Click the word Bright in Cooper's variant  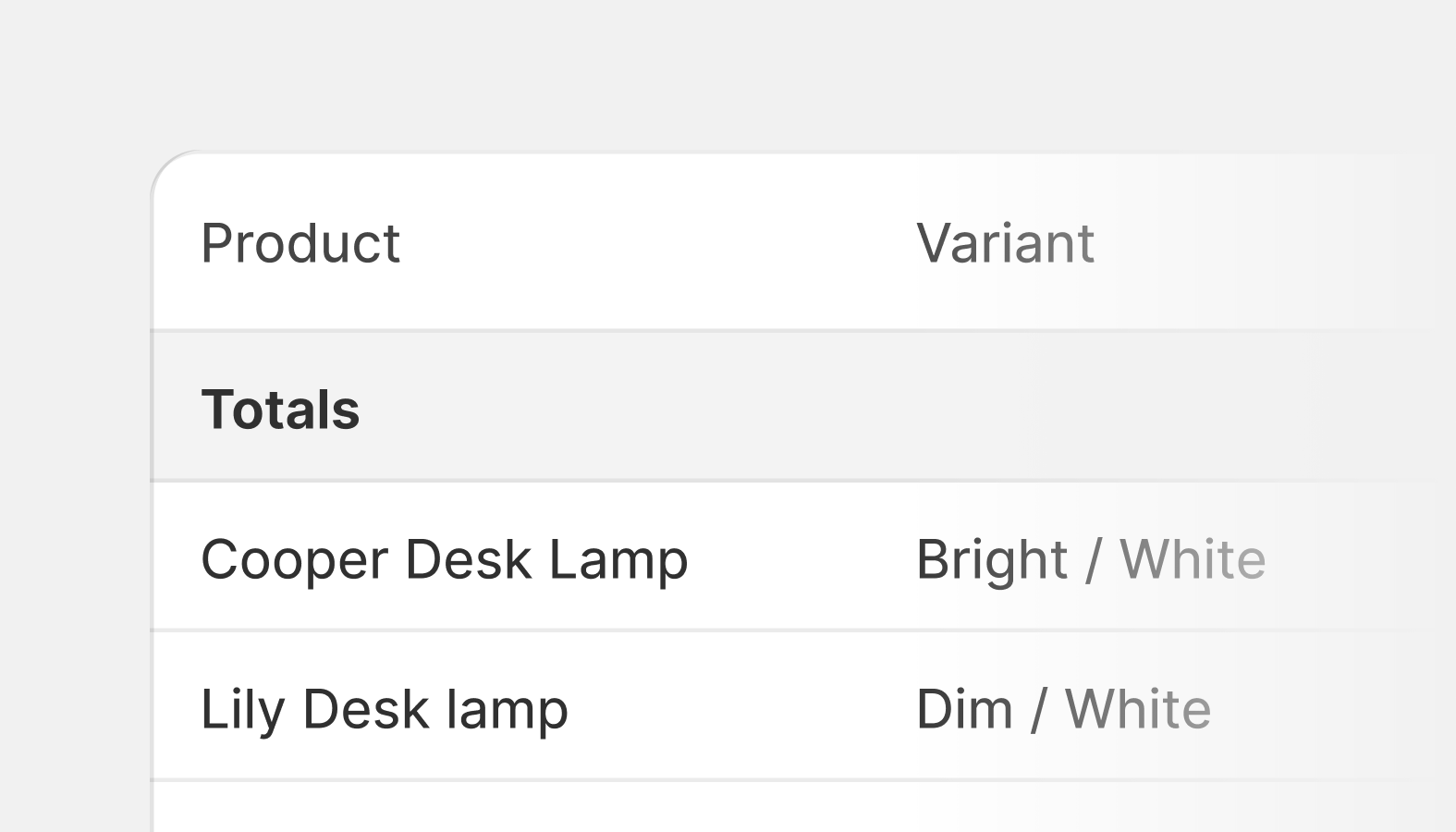click(x=992, y=560)
